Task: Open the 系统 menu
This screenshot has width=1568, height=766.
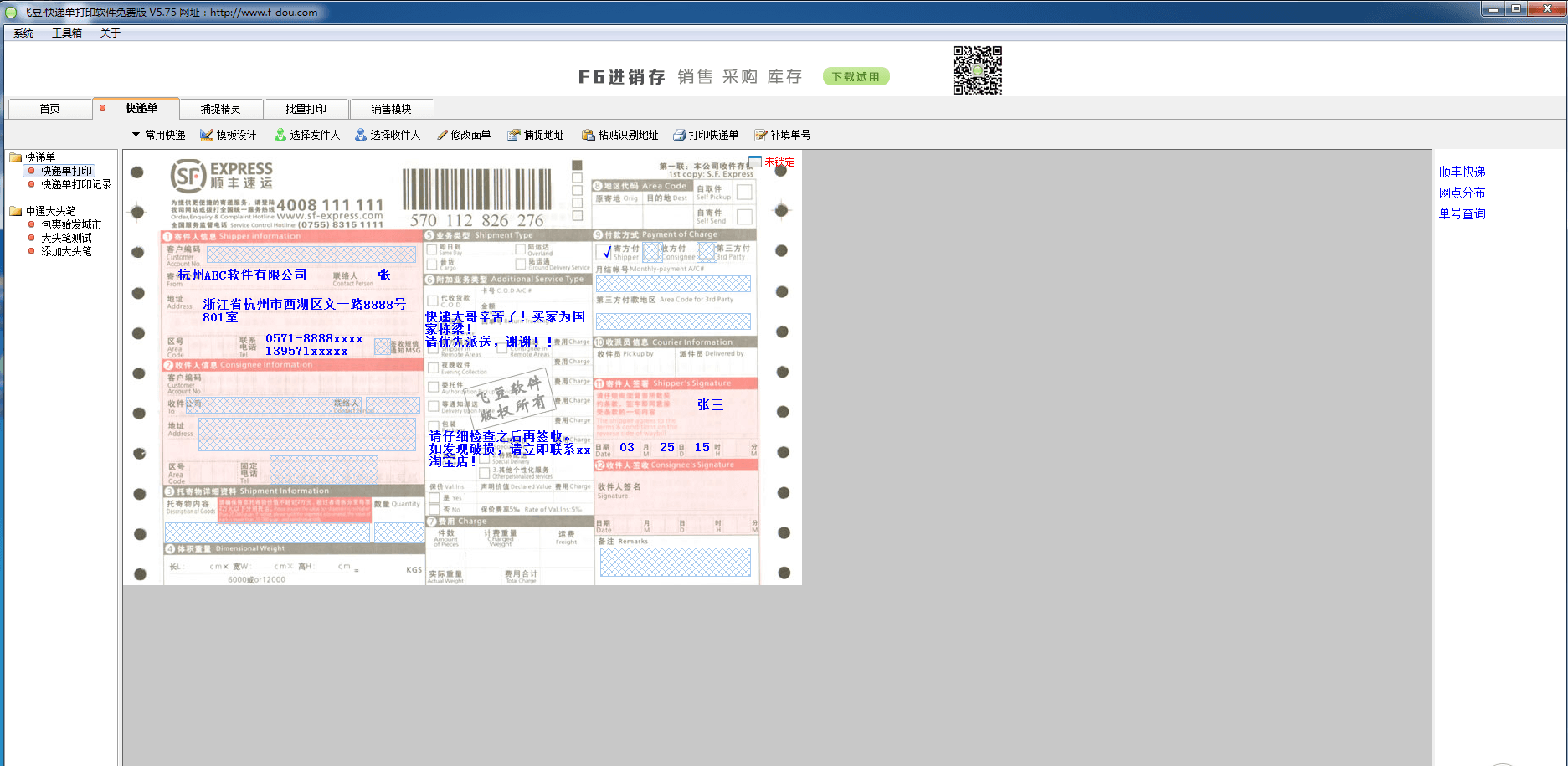Action: [x=23, y=33]
